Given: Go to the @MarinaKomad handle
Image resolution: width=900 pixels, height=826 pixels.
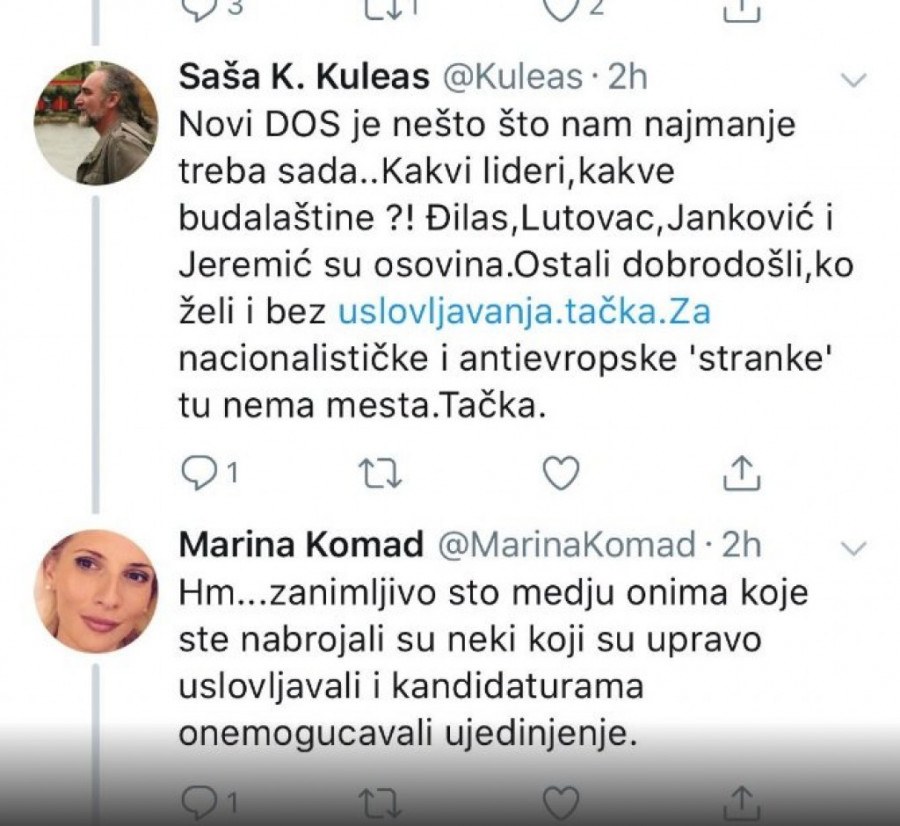Looking at the screenshot, I should (568, 544).
